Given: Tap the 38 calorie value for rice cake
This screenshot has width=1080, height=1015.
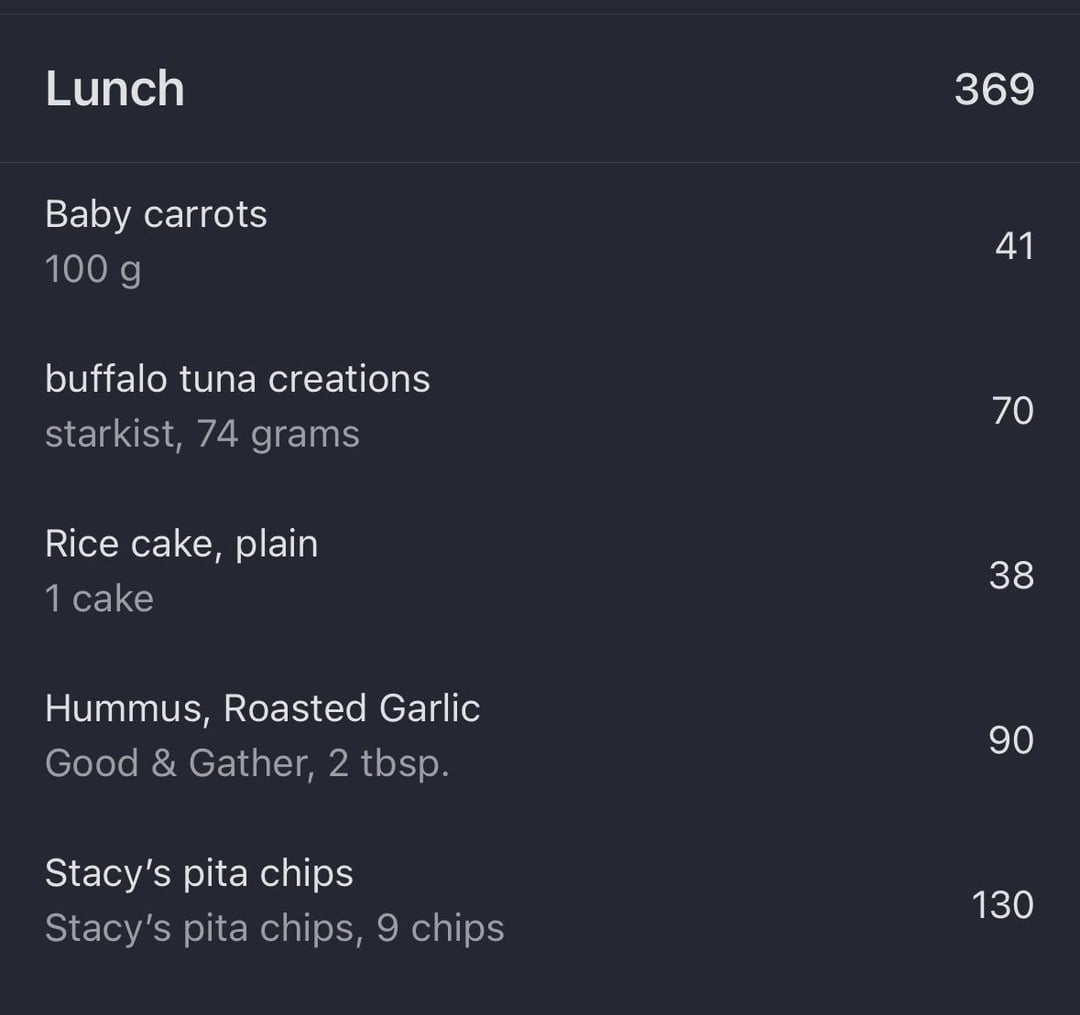Looking at the screenshot, I should pyautogui.click(x=1011, y=575).
